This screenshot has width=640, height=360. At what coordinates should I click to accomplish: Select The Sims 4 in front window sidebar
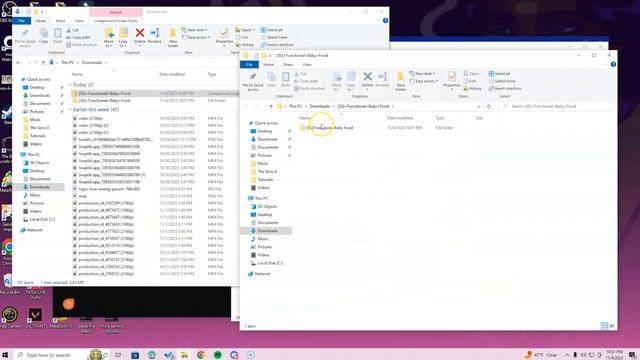(267, 171)
